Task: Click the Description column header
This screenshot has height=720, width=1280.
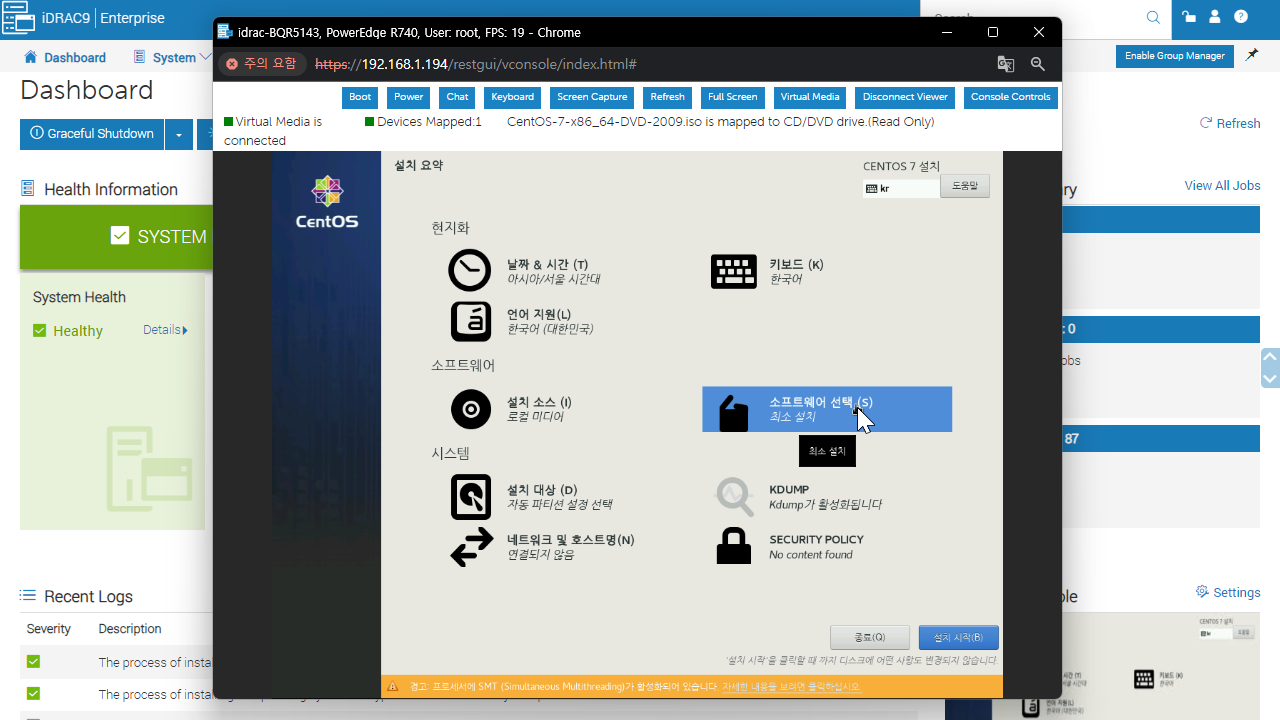Action: click(x=130, y=629)
